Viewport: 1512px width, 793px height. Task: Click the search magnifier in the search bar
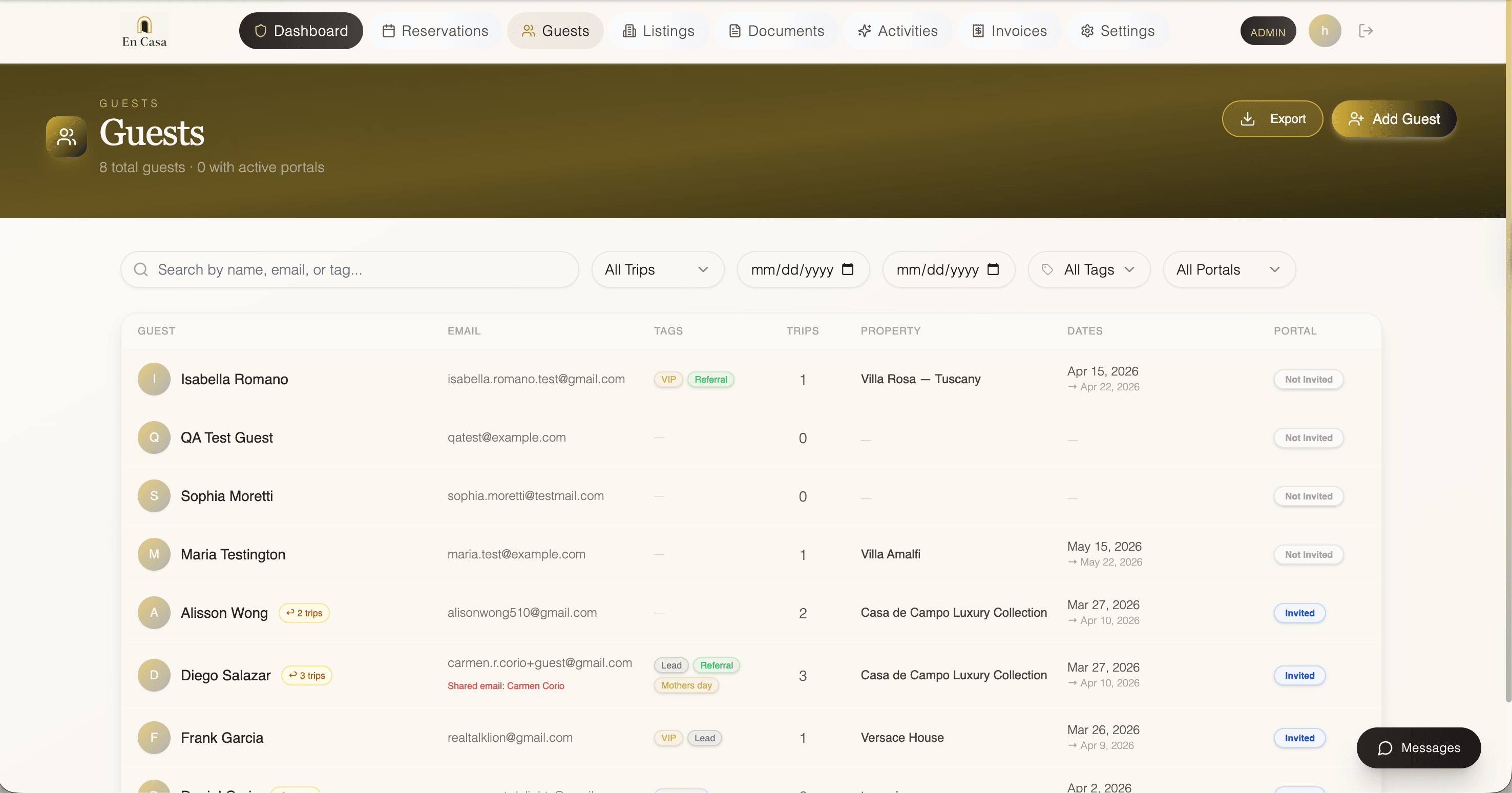tap(141, 269)
